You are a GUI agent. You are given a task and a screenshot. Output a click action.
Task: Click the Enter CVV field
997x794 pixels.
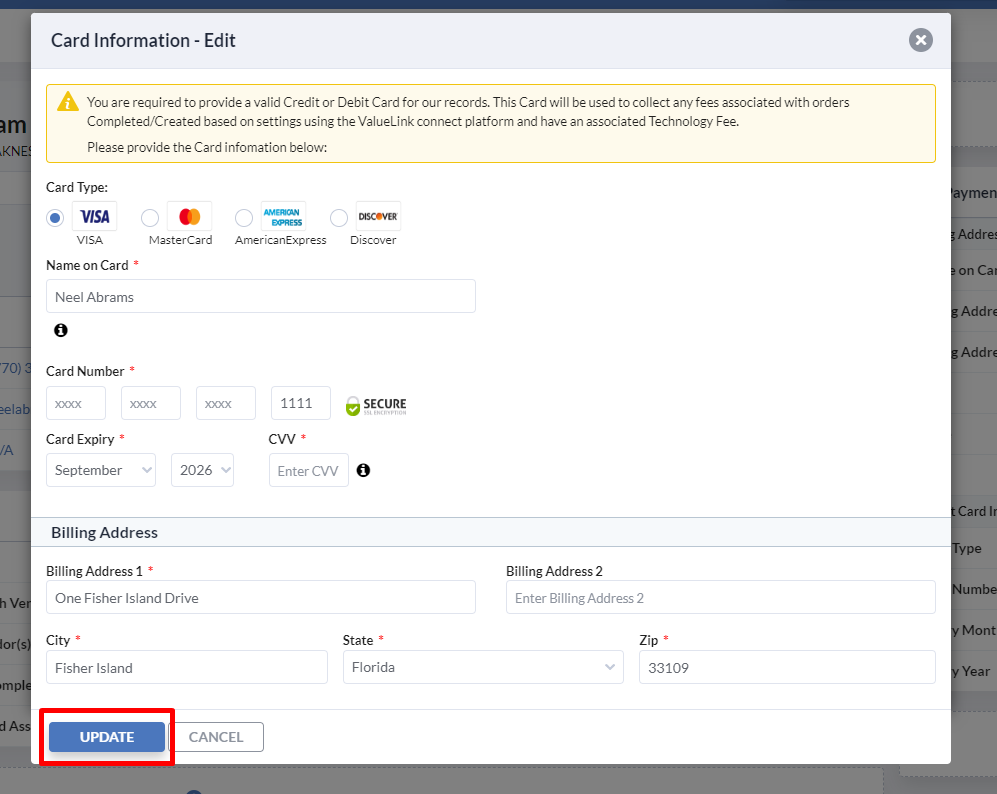tap(309, 470)
